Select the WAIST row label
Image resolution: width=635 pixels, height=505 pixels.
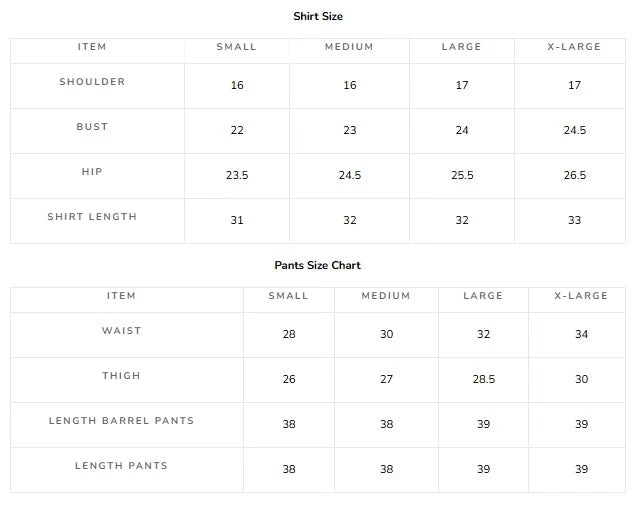pos(121,330)
